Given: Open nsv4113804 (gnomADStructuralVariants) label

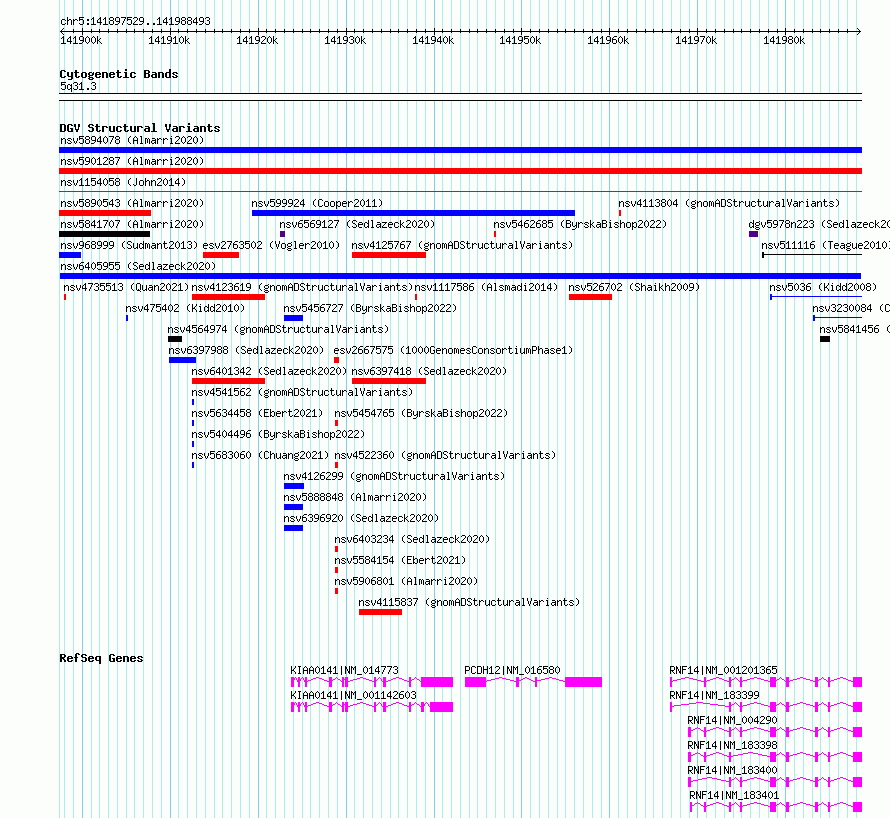Looking at the screenshot, I should click(x=729, y=203).
